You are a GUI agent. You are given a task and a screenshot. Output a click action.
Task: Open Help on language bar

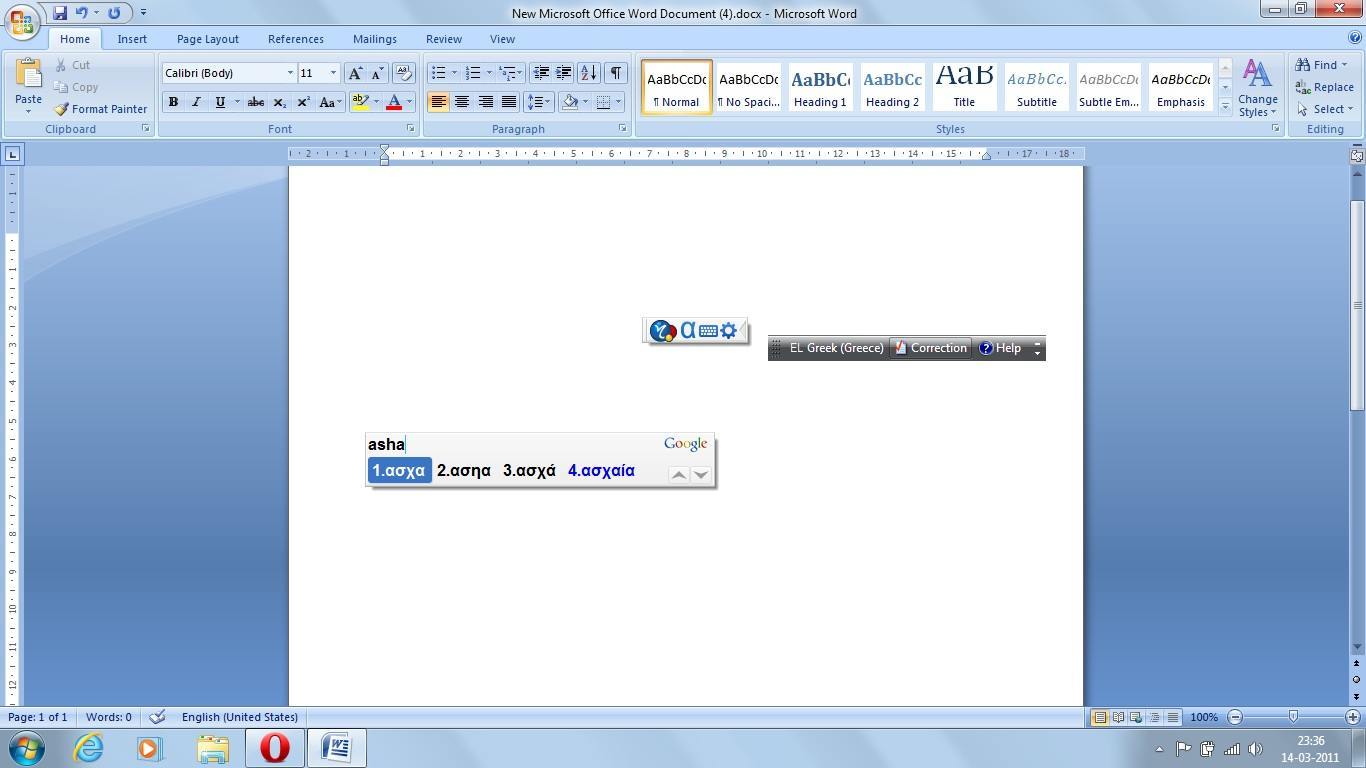(1000, 348)
